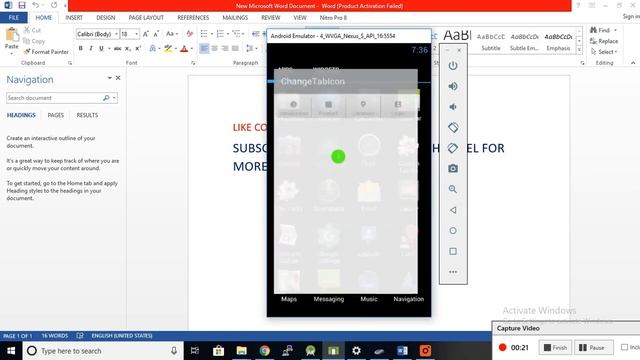Tap the emulator Home circle button

pyautogui.click(x=453, y=231)
